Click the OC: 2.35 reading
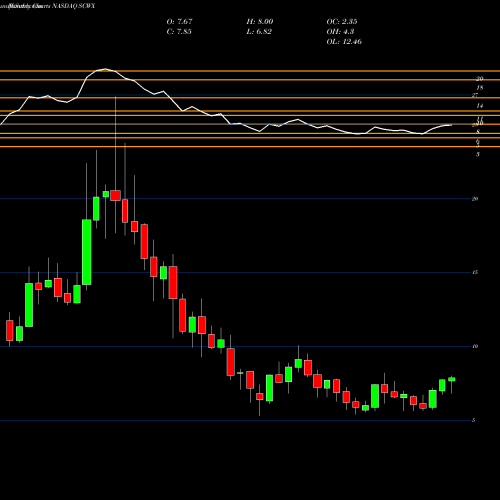 pos(342,22)
